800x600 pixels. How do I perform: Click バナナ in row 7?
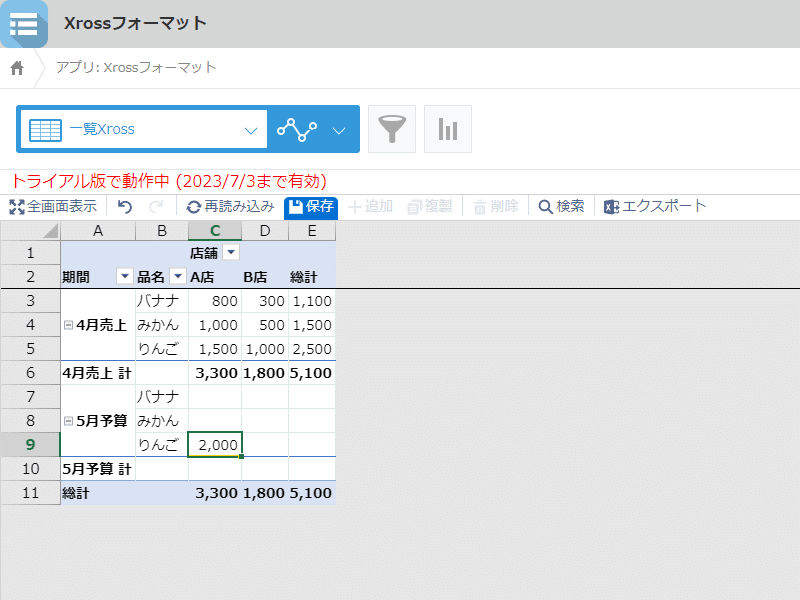(162, 397)
